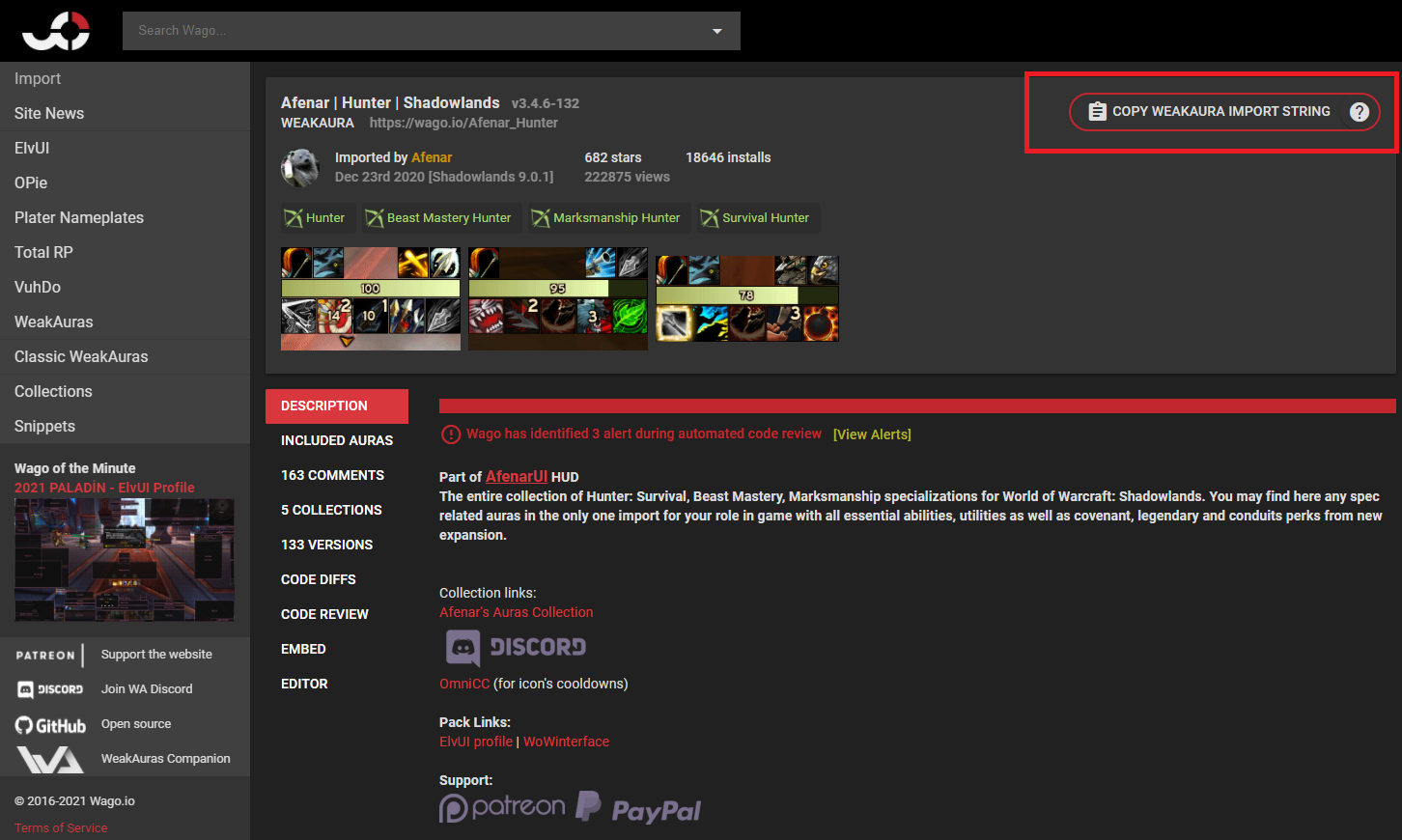Click the bow icon on Hunter tag
This screenshot has width=1402, height=840.
coord(294,218)
